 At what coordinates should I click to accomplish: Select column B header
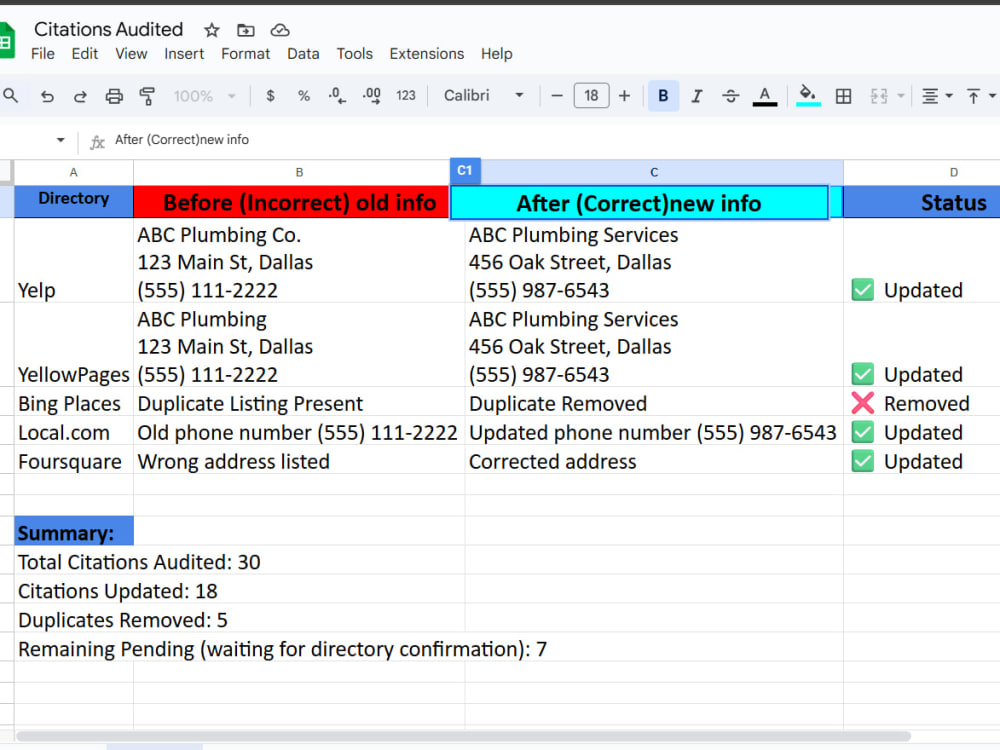(299, 172)
